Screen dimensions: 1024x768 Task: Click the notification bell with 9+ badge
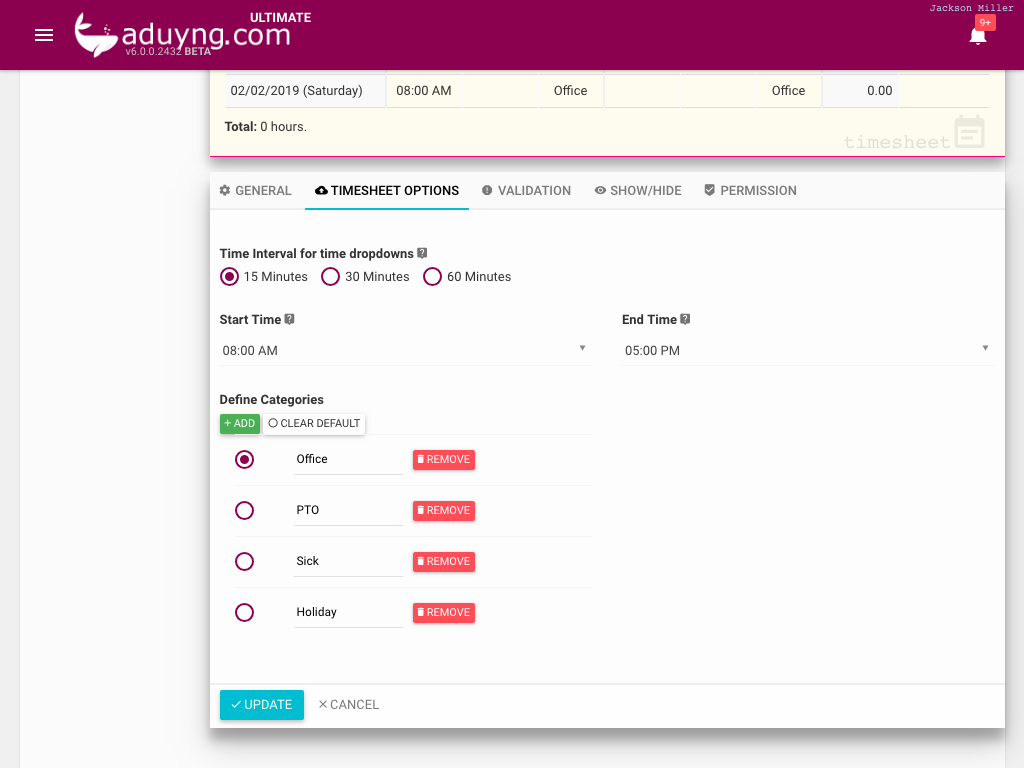tap(978, 37)
